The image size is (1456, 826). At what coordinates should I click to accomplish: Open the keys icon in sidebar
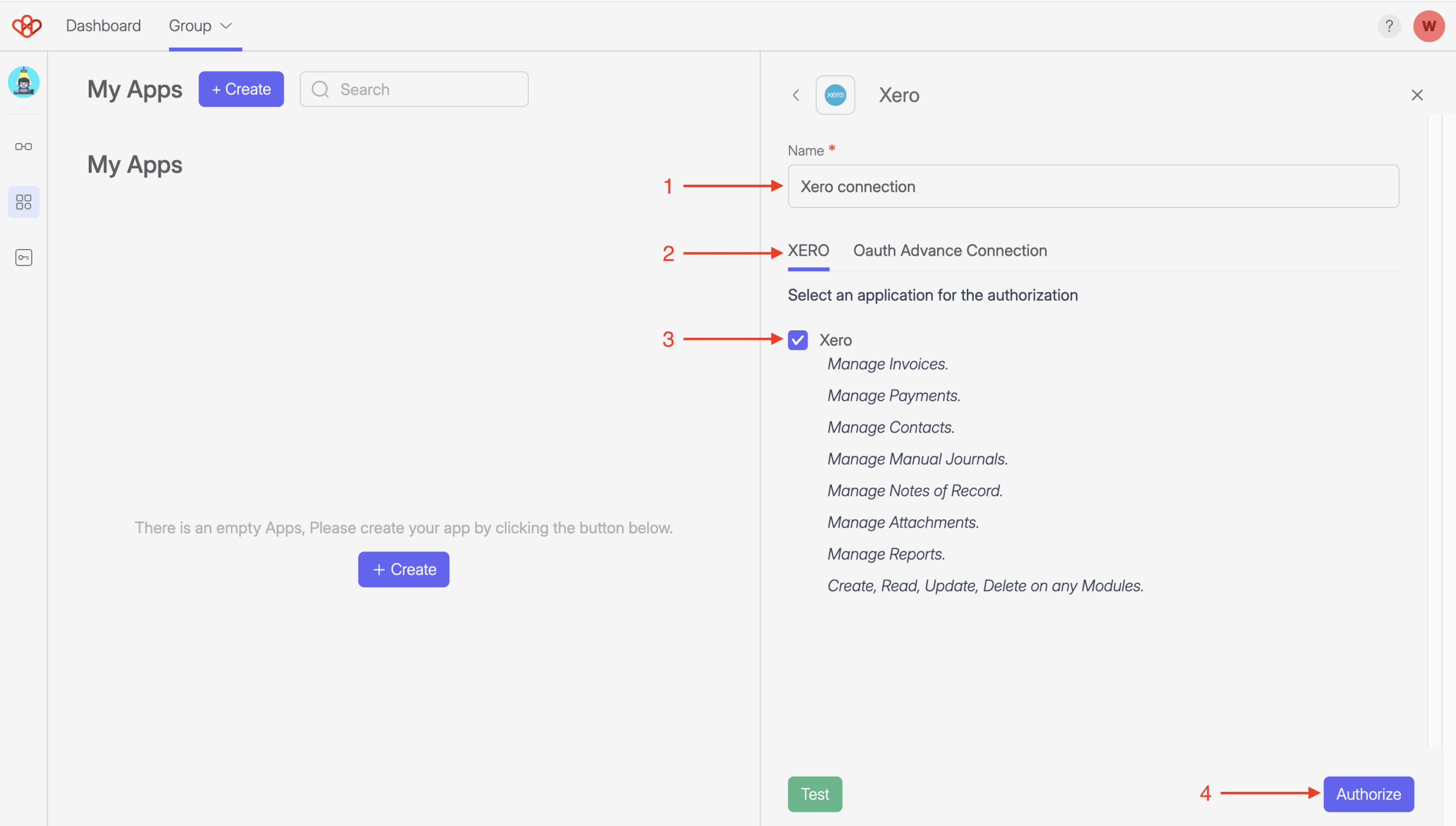[23, 258]
